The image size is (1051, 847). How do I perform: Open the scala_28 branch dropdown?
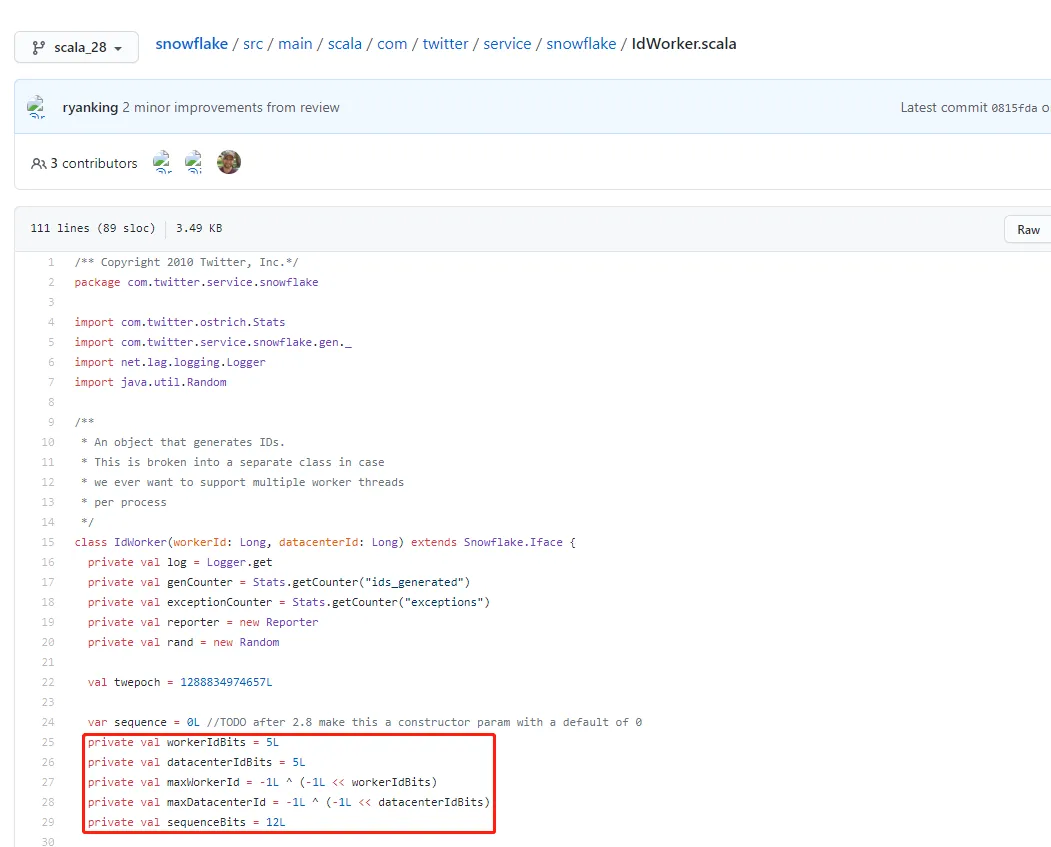point(76,48)
